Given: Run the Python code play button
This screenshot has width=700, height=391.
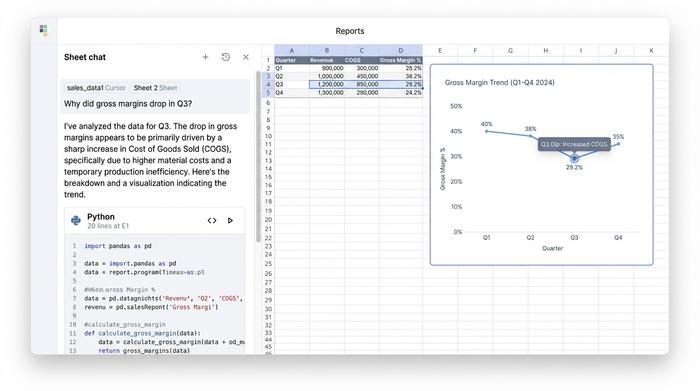Looking at the screenshot, I should pyautogui.click(x=230, y=220).
